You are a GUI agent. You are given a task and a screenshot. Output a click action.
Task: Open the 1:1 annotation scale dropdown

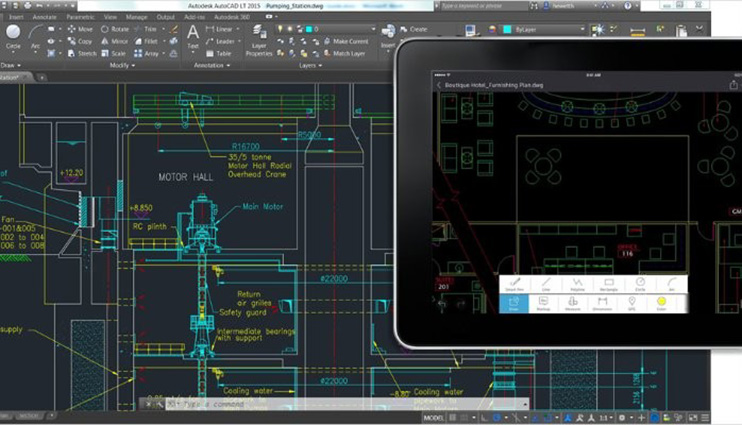(x=606, y=418)
